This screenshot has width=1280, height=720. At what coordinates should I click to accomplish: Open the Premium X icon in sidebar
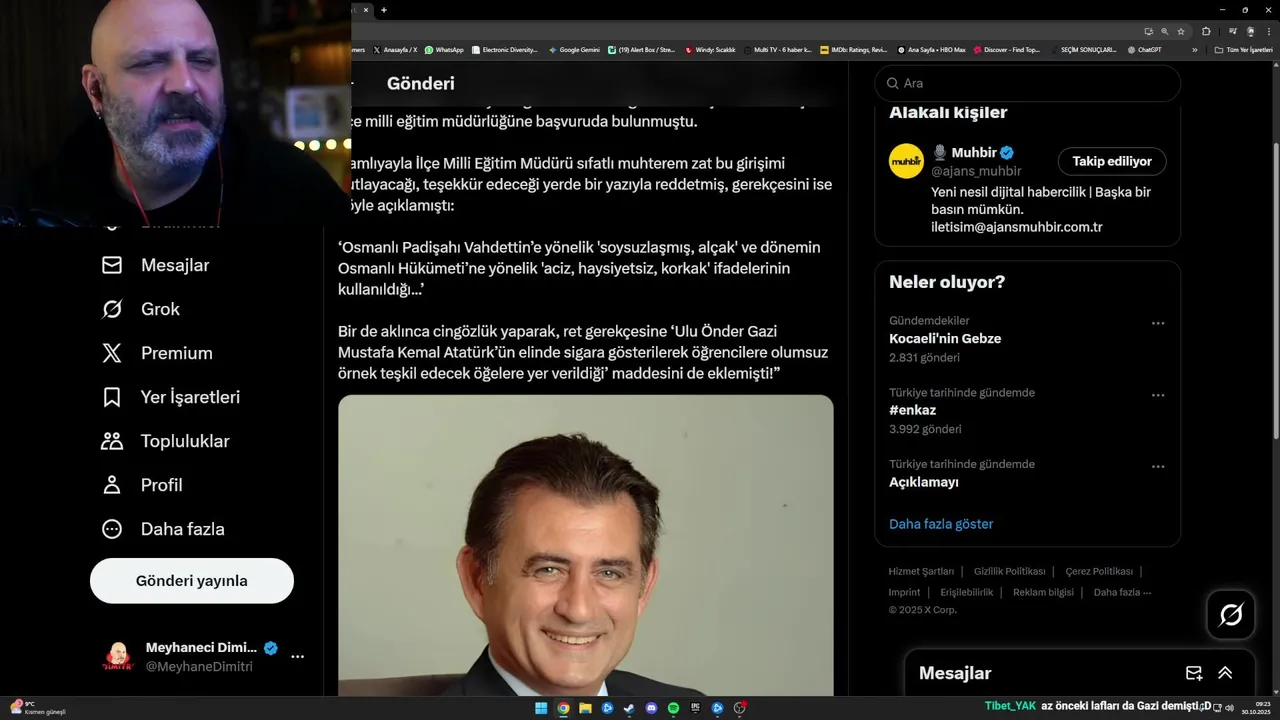coord(112,353)
